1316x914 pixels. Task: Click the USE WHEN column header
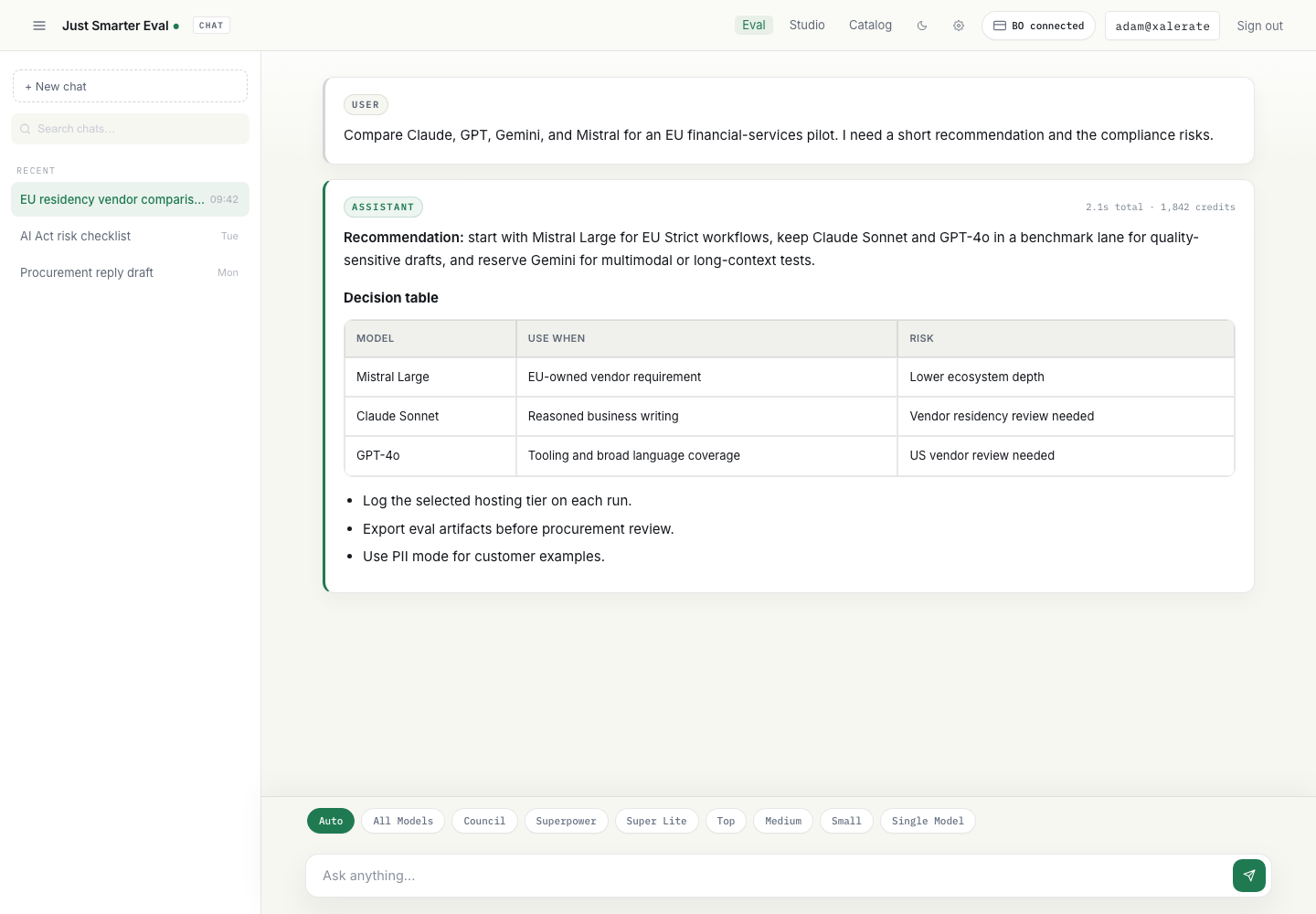pyautogui.click(x=706, y=338)
